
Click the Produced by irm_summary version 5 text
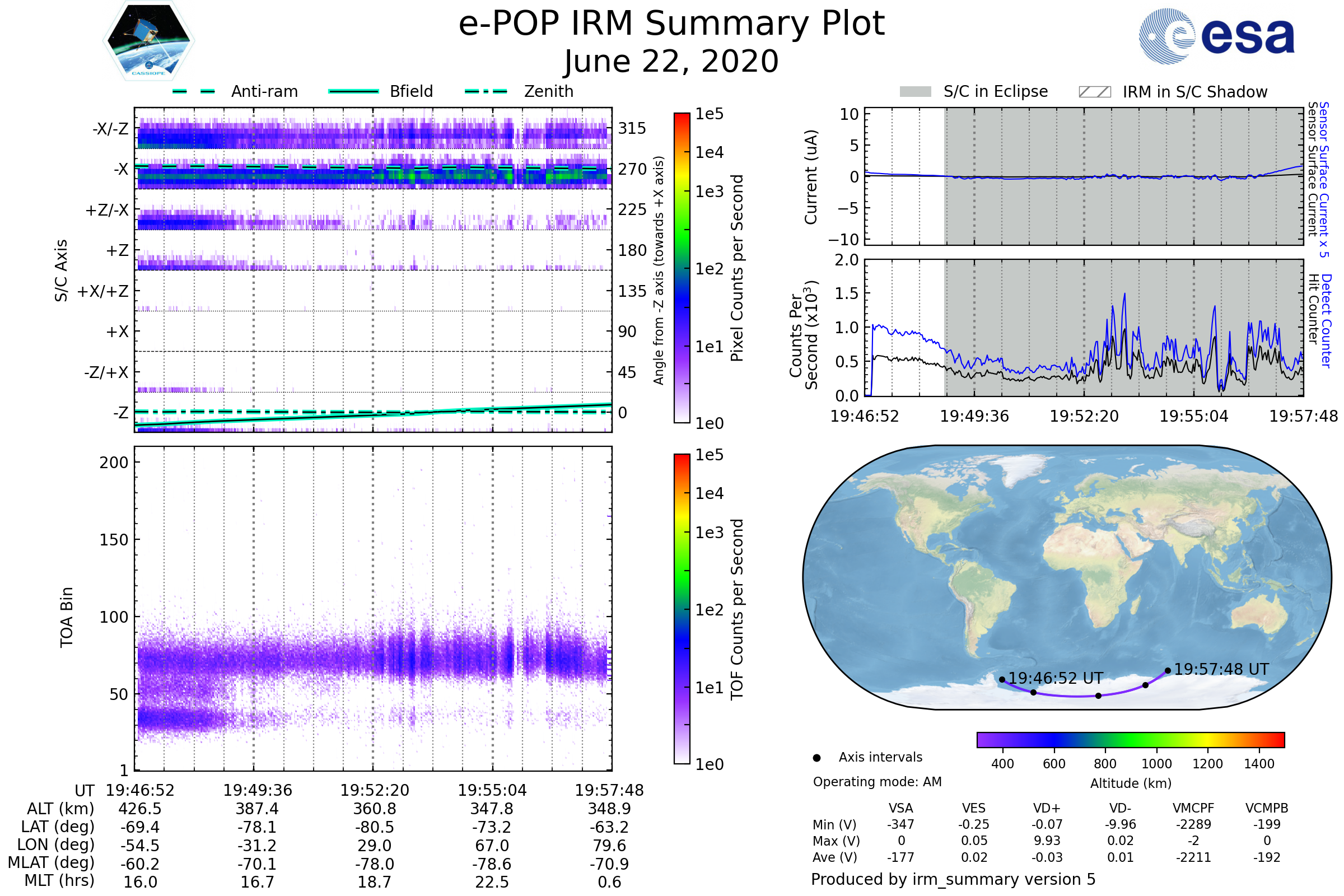(953, 879)
